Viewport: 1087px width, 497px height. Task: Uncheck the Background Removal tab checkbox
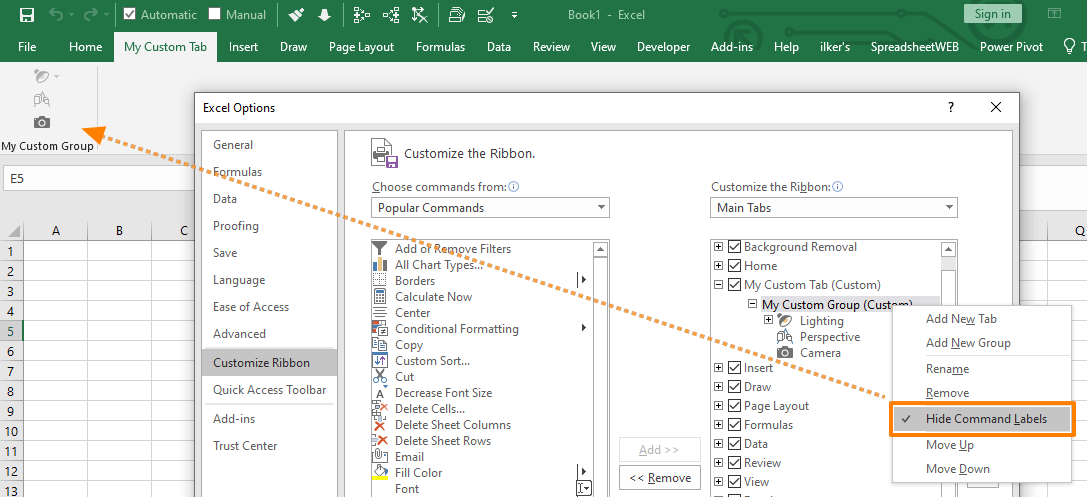click(x=735, y=247)
